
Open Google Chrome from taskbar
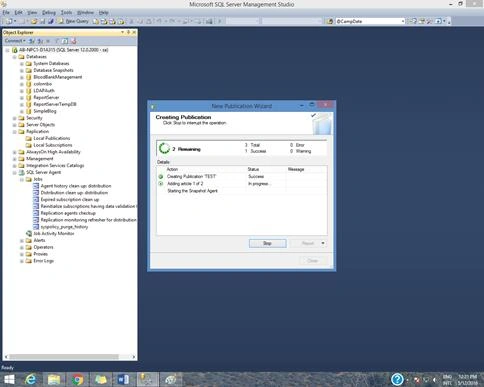click(77, 380)
